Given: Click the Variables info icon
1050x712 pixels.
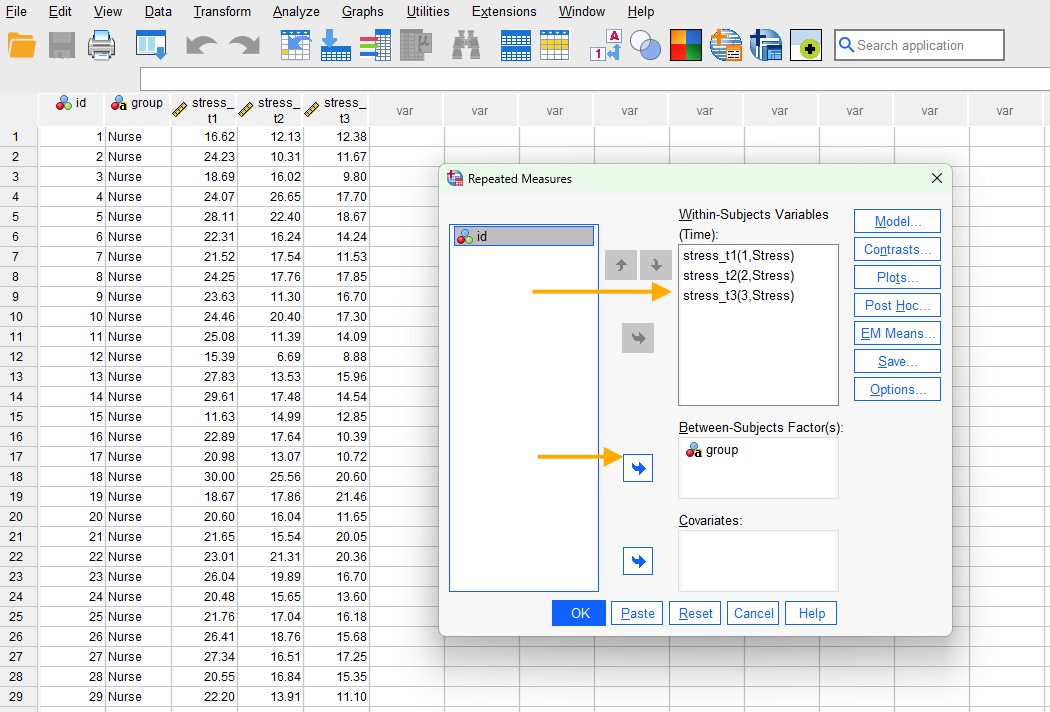Looking at the screenshot, I should click(376, 46).
